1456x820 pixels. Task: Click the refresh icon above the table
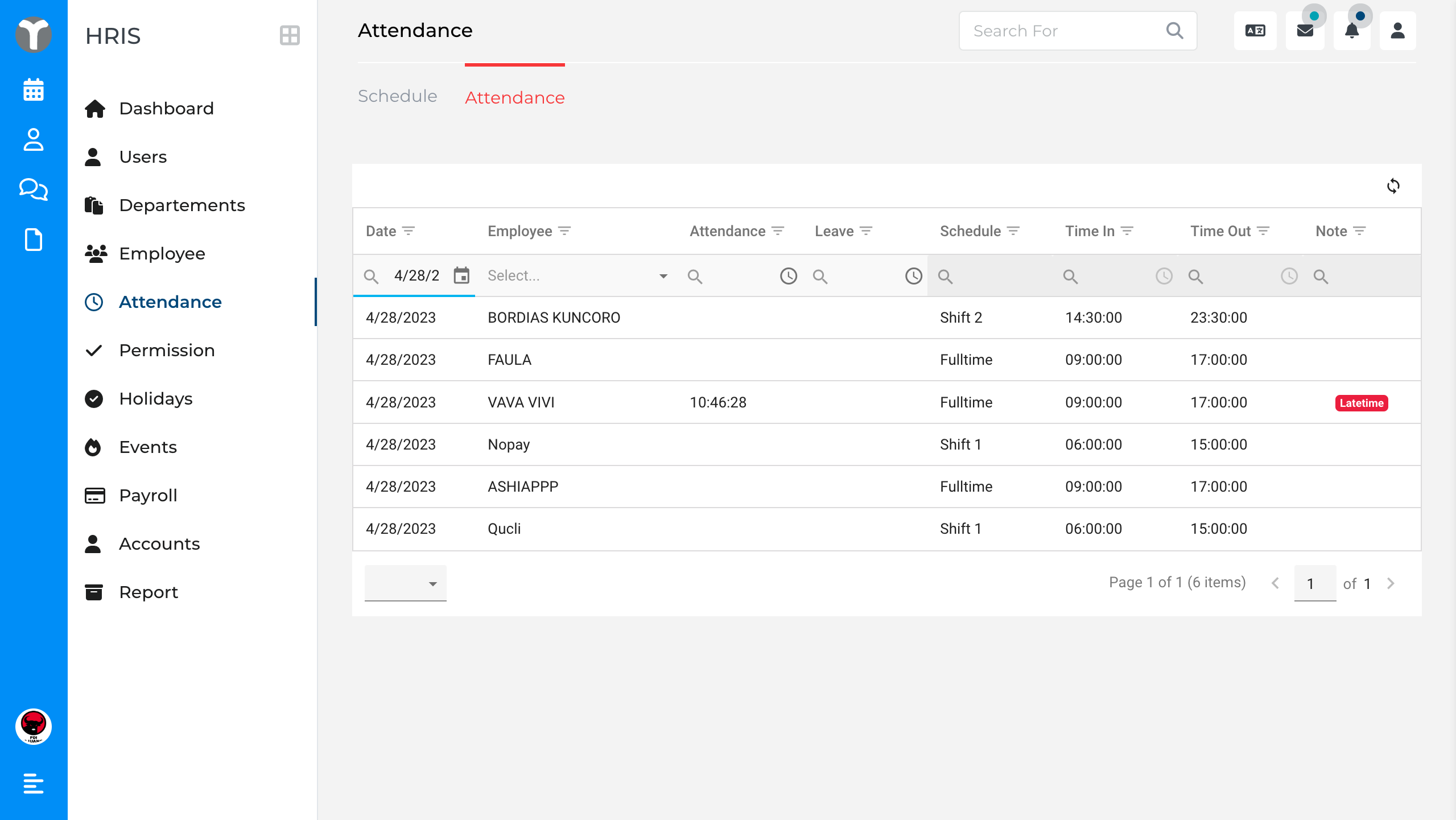click(1393, 186)
